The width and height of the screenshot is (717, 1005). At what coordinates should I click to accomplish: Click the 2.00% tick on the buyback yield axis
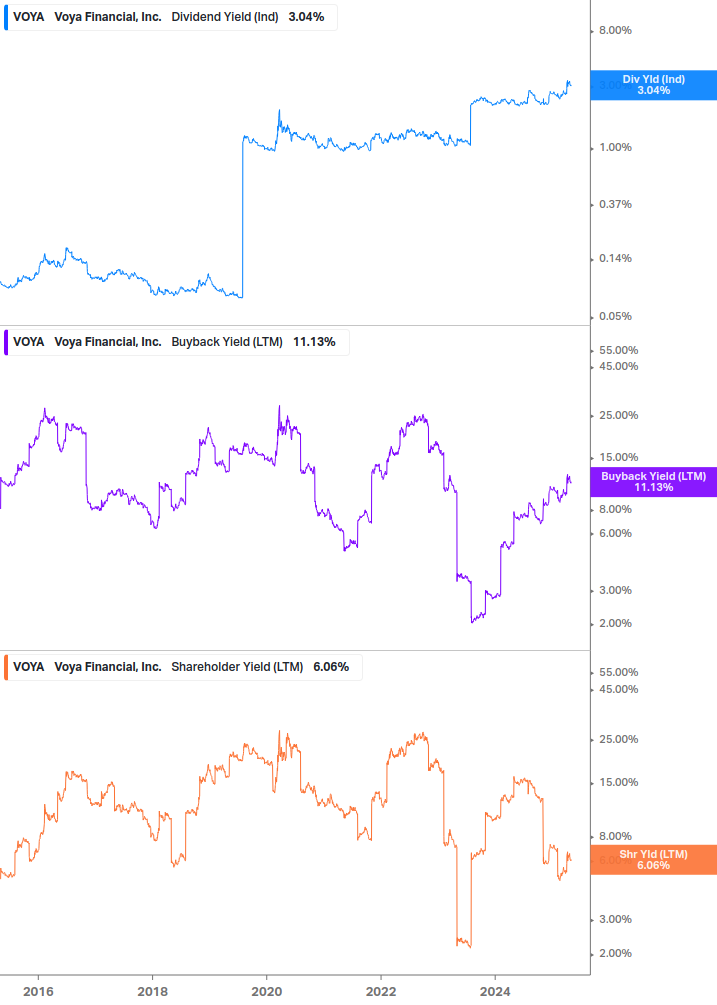615,624
